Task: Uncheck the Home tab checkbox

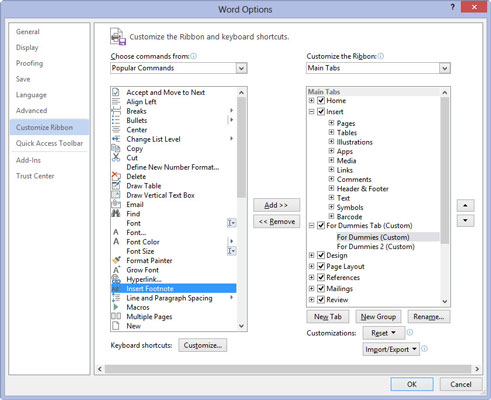Action: coord(321,100)
